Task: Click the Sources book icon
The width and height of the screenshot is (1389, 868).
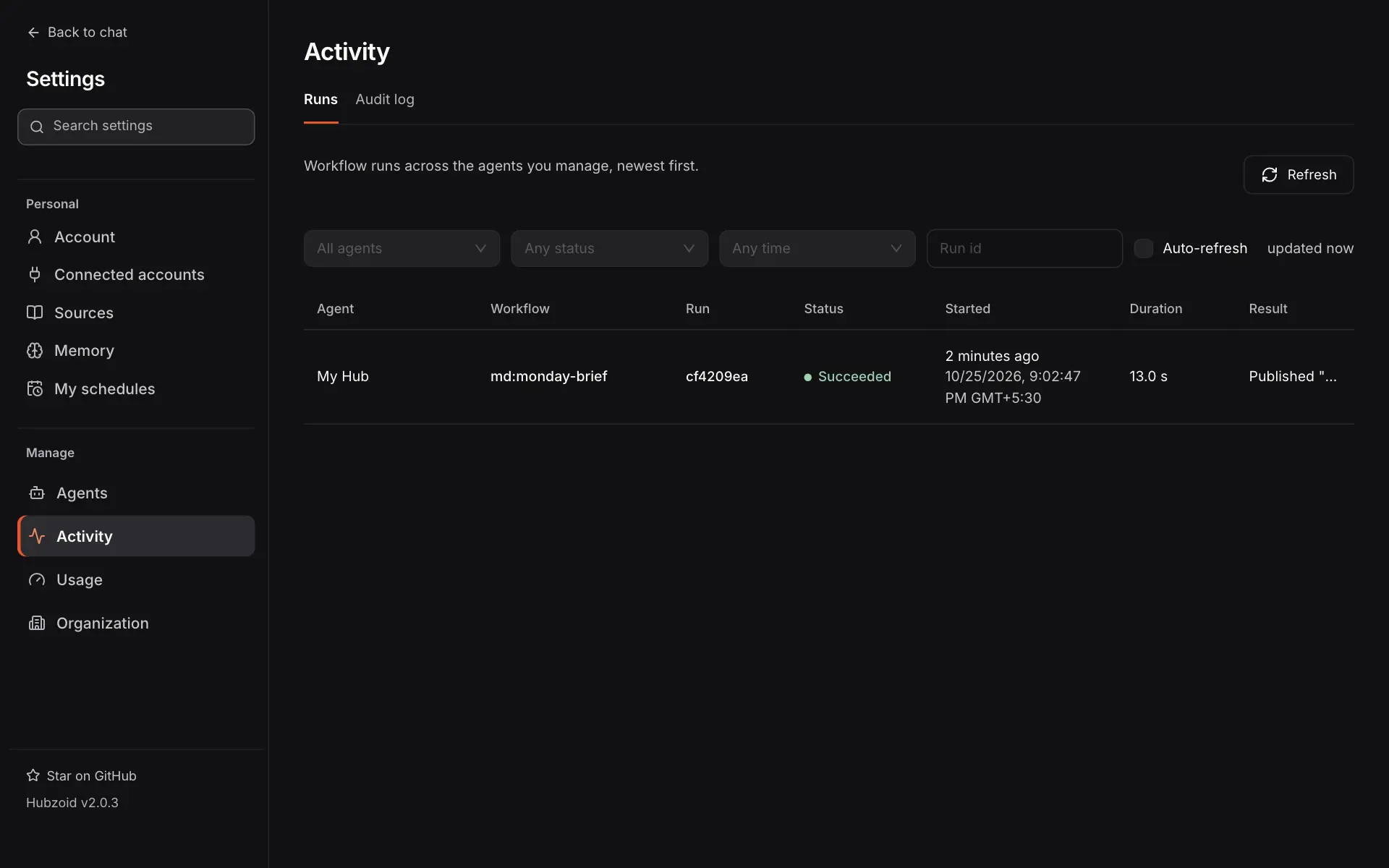Action: (x=35, y=312)
